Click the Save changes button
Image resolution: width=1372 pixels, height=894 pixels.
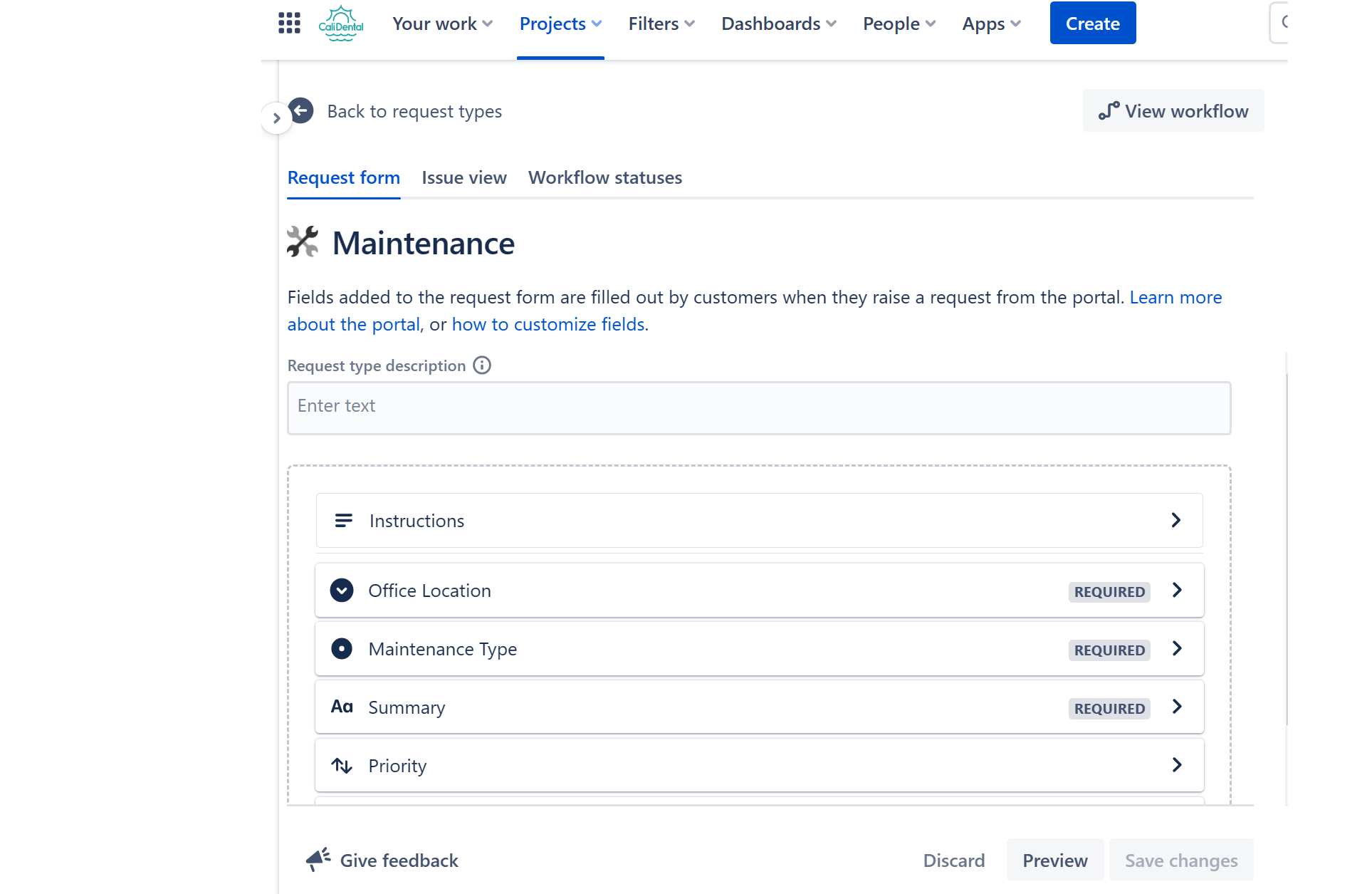tap(1181, 860)
